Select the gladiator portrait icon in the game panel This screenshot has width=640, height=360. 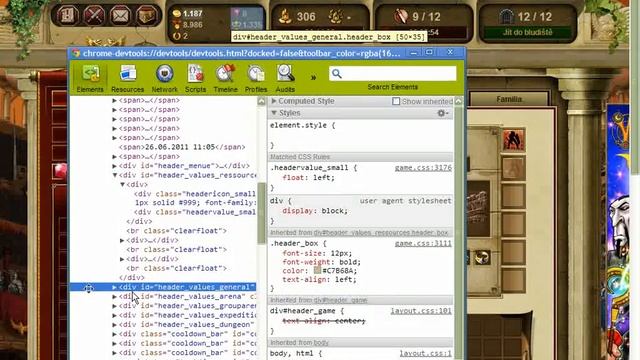tap(513, 140)
